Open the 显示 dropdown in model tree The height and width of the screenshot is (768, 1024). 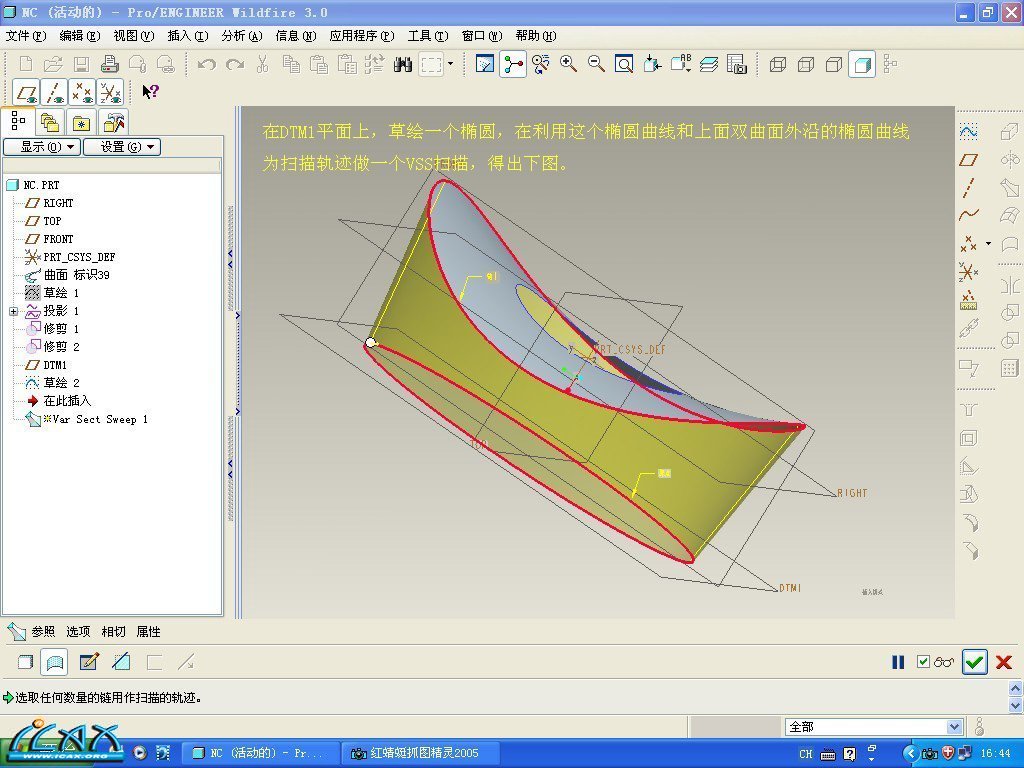pos(41,147)
